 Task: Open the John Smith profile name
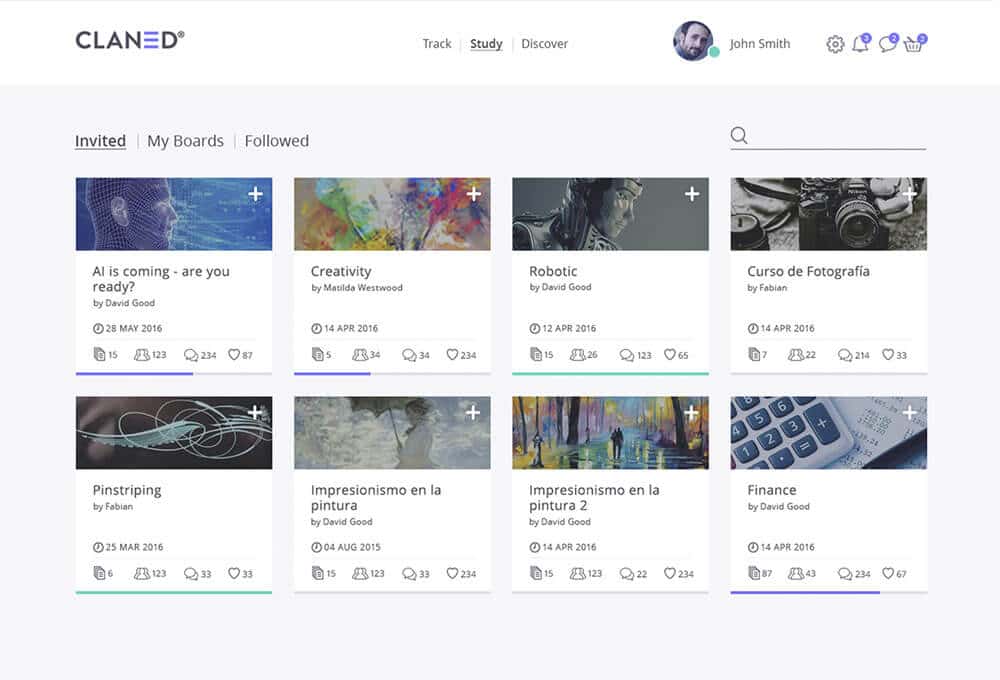(760, 43)
